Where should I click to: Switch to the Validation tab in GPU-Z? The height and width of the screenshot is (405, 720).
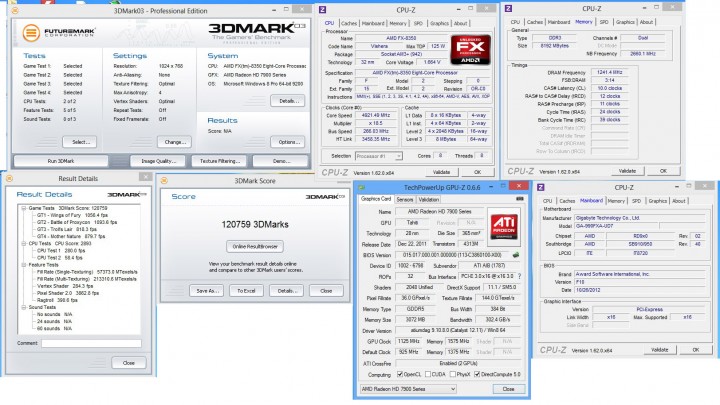pos(428,200)
